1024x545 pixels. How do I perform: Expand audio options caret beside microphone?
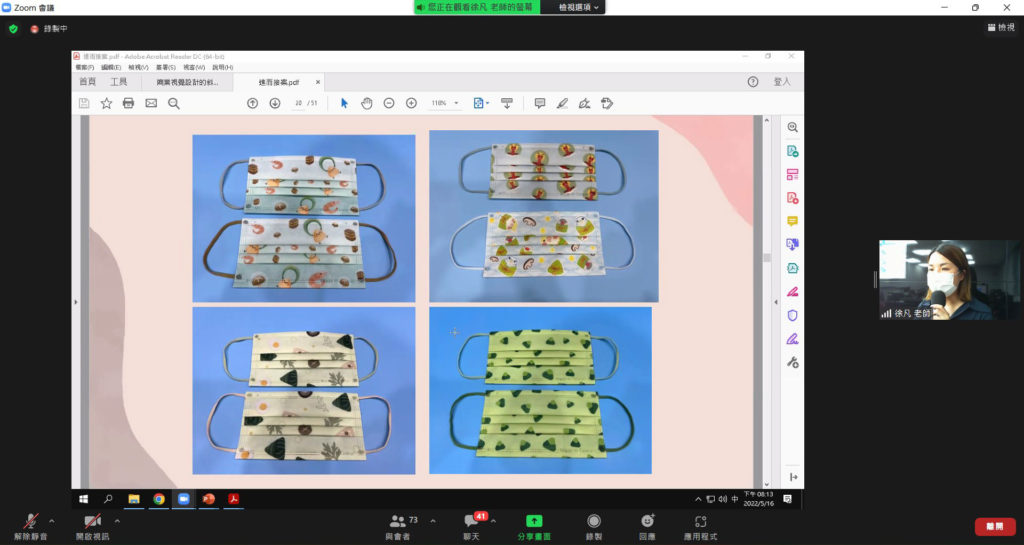click(54, 520)
